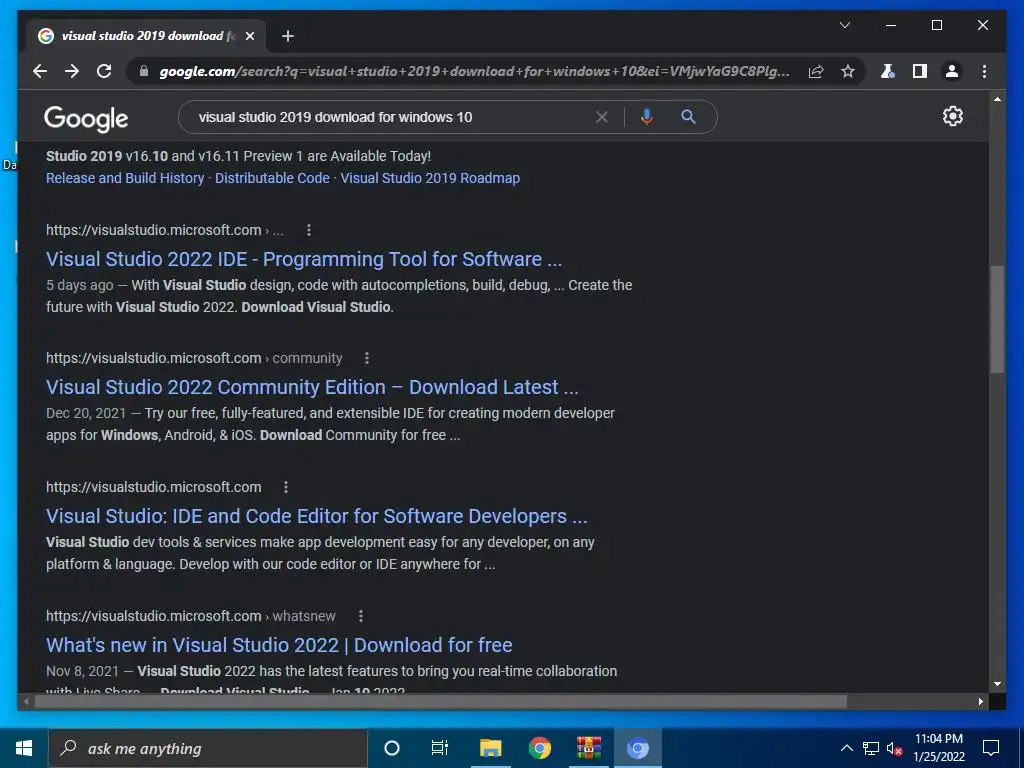Image resolution: width=1024 pixels, height=768 pixels.
Task: Click the vertical scrollbar thumb
Action: click(997, 319)
